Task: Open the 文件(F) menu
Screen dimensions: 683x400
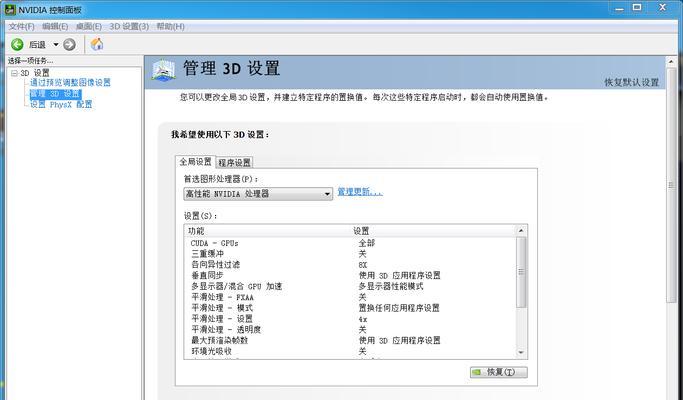Action: click(21, 27)
